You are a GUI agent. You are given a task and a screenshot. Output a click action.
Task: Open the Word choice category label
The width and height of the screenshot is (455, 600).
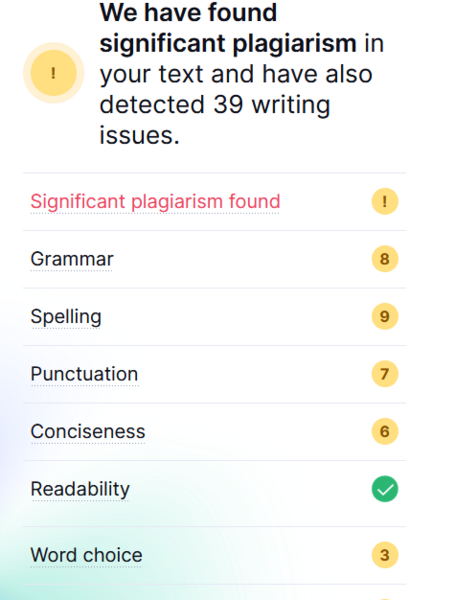[x=86, y=555]
